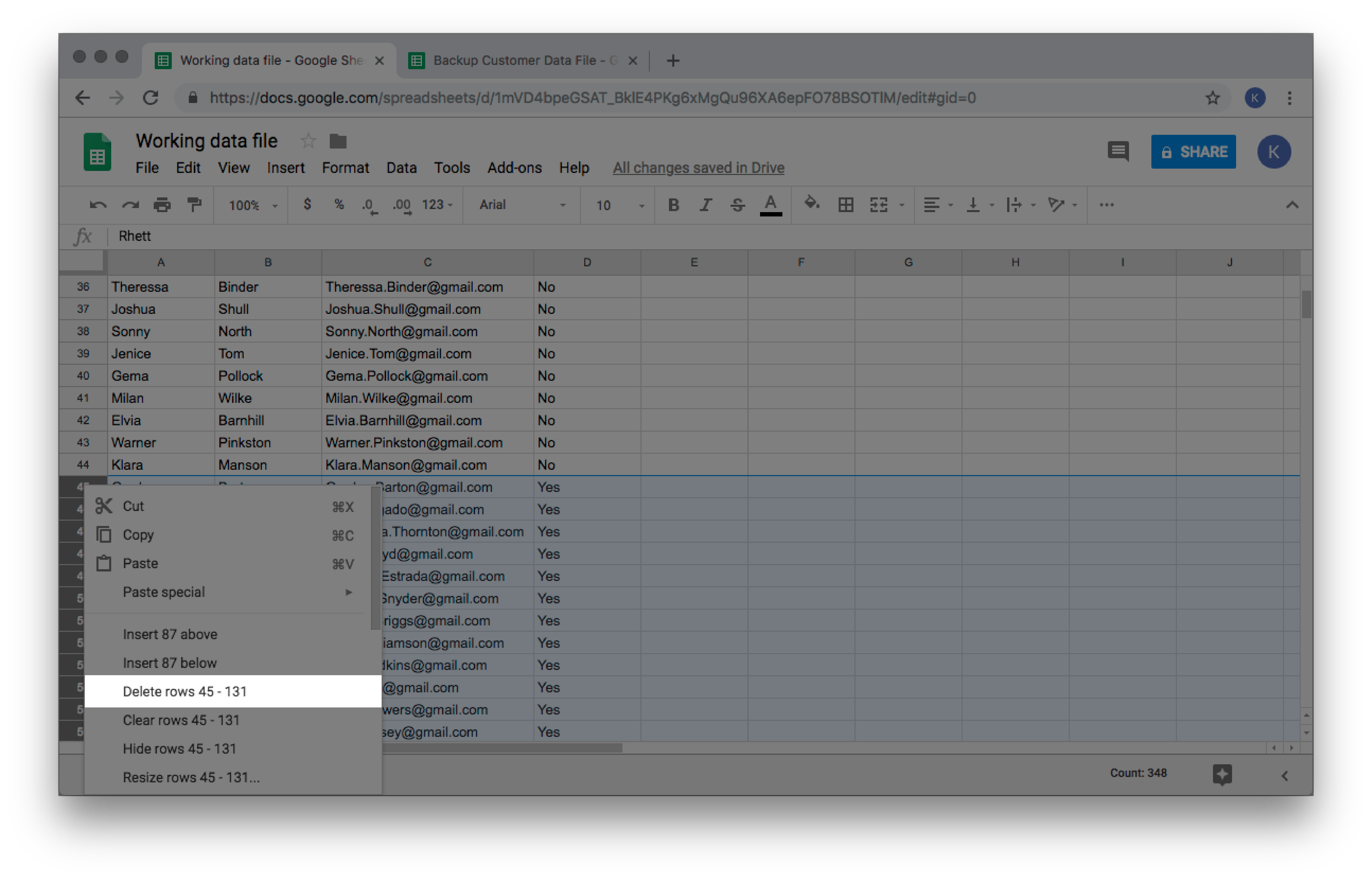This screenshot has height=880, width=1372.
Task: Open Chrome's three-dot menu
Action: [x=1289, y=98]
